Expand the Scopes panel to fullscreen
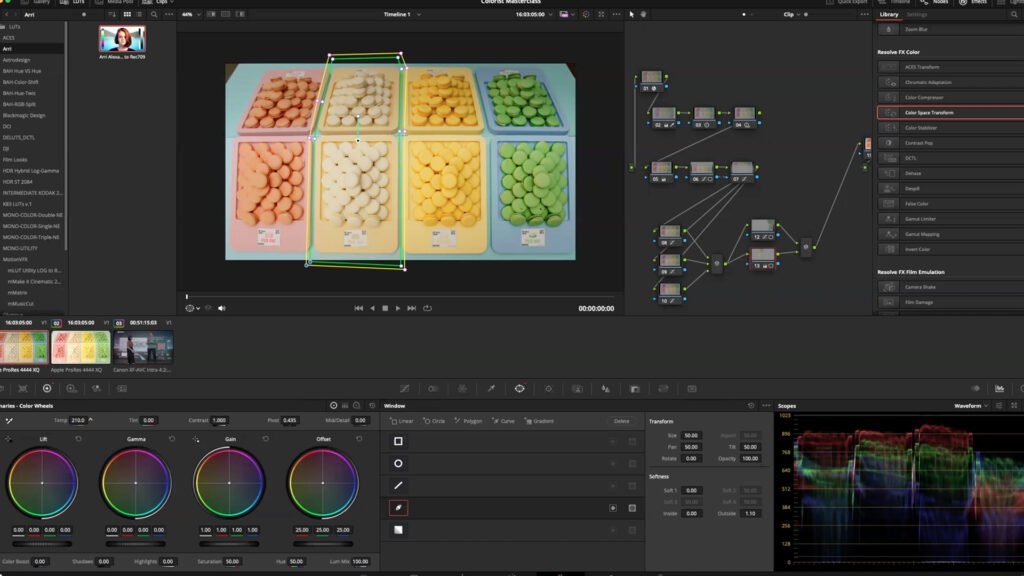This screenshot has width=1024, height=576. pyautogui.click(x=1014, y=406)
